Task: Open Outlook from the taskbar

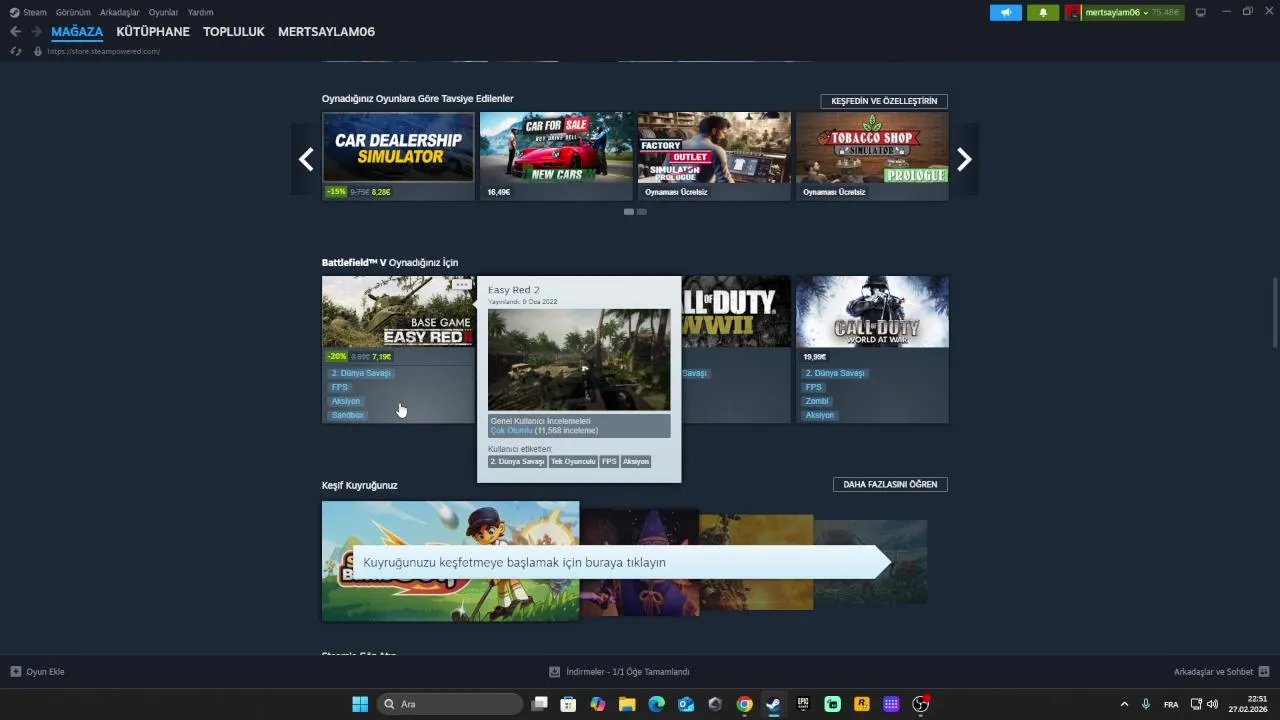Action: [x=686, y=704]
